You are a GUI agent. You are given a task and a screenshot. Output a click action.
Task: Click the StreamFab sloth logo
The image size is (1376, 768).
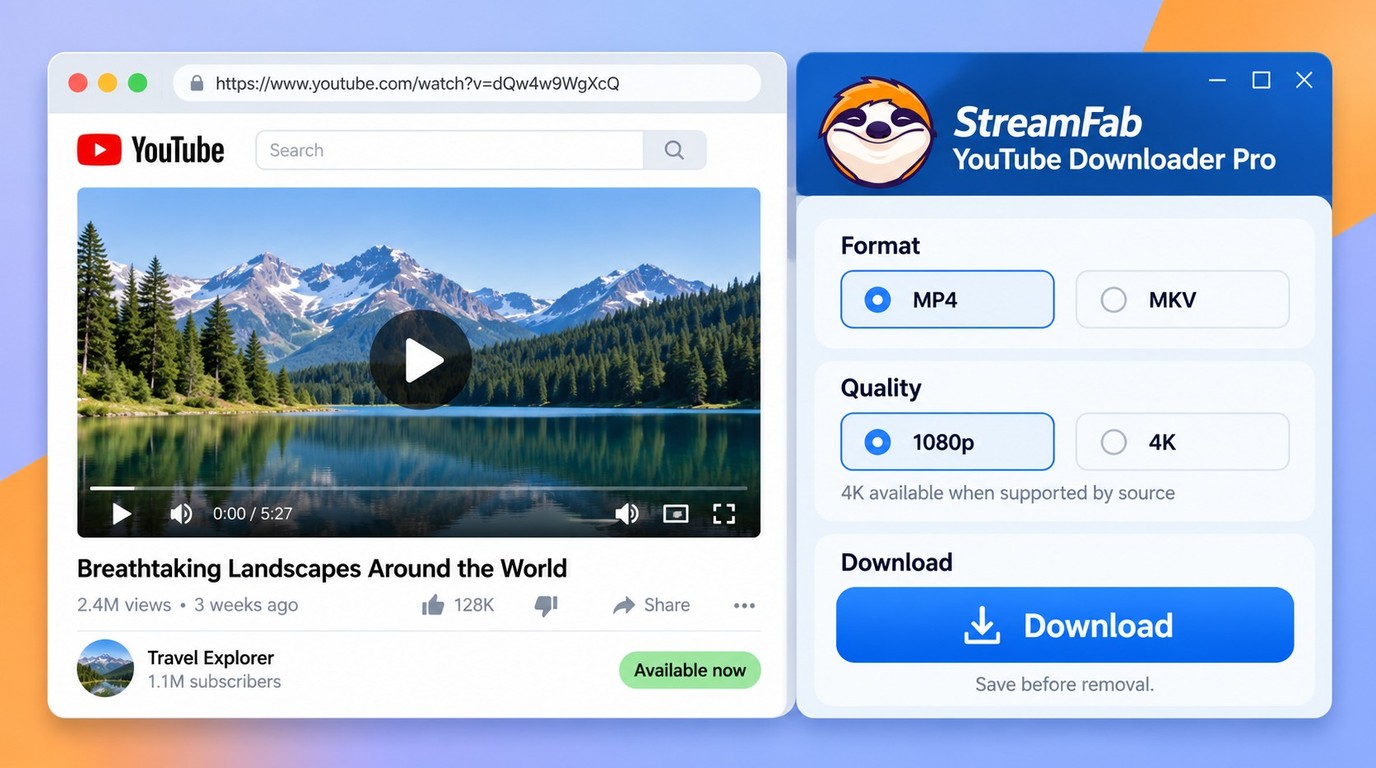(x=877, y=133)
